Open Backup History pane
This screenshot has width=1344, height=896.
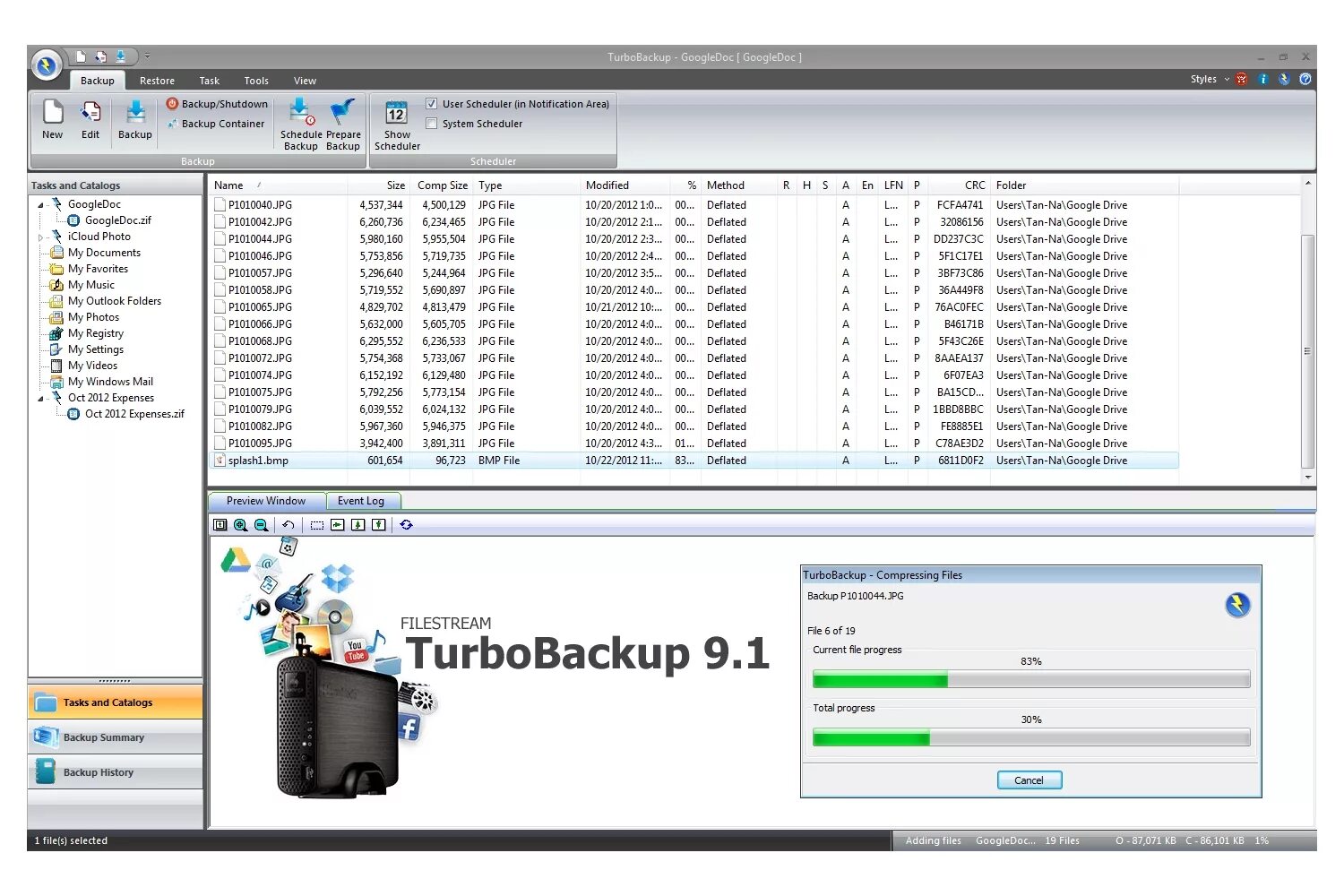[x=115, y=772]
